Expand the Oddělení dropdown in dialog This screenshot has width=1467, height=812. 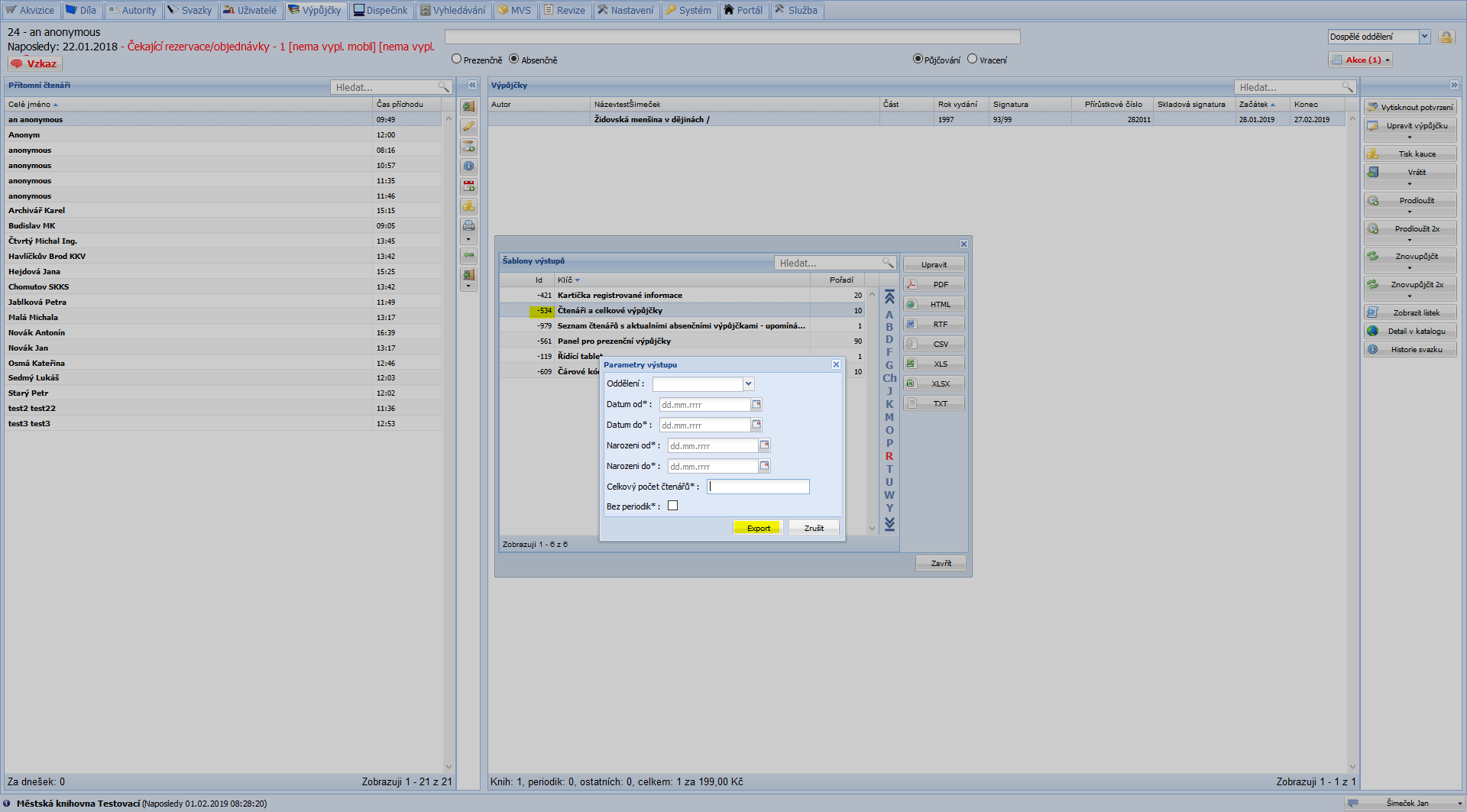pos(749,384)
